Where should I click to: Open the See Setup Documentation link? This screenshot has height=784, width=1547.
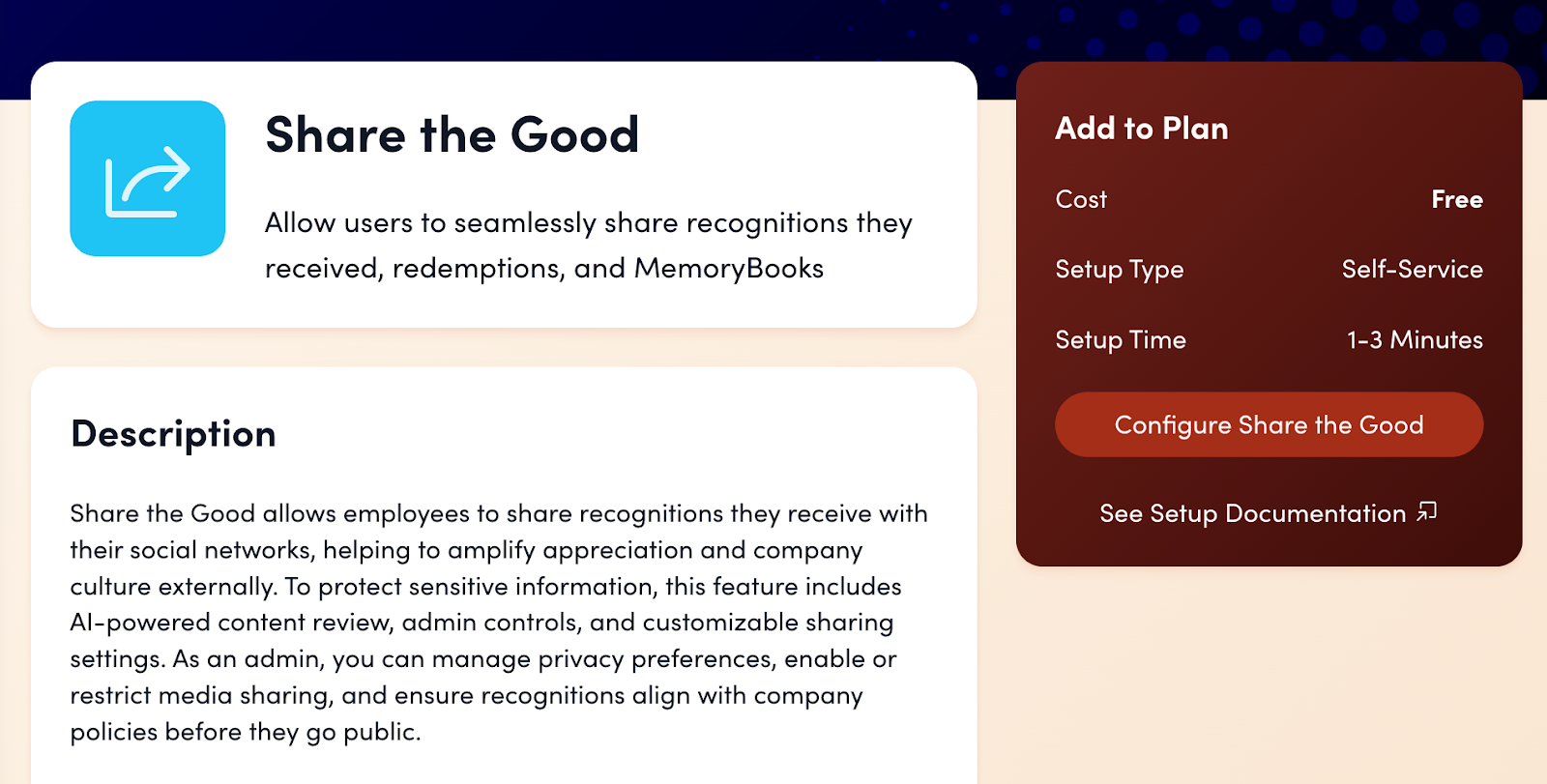pos(1252,513)
